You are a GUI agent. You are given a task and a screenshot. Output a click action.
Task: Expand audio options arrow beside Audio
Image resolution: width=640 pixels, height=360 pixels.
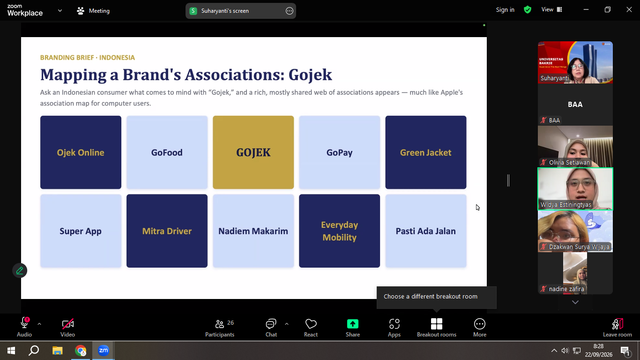39,324
